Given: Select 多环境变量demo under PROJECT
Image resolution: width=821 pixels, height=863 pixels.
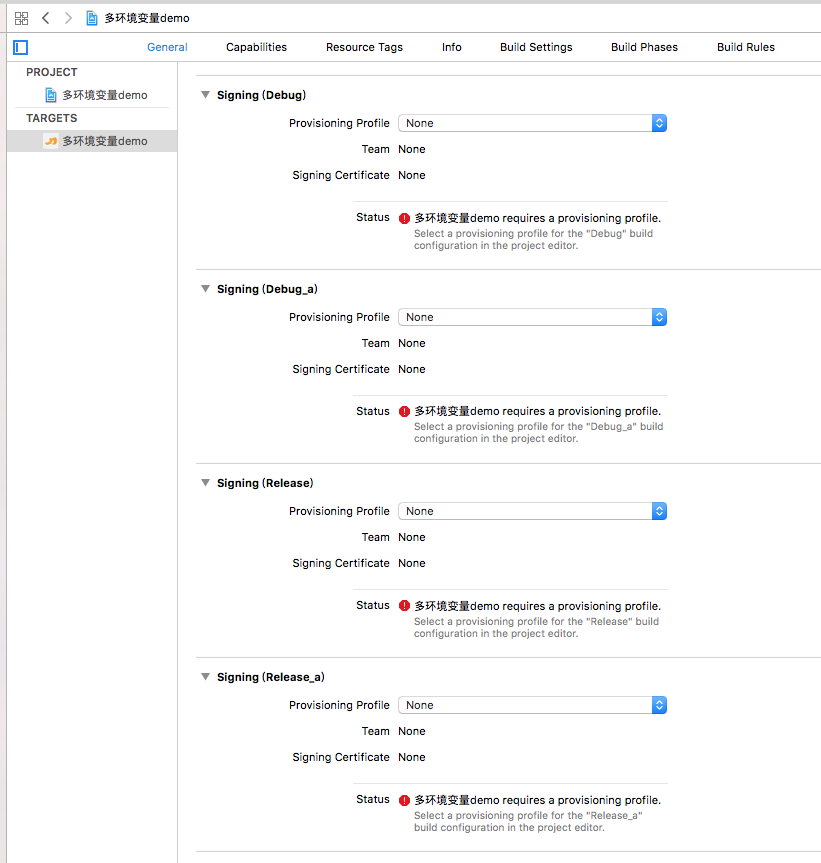Looking at the screenshot, I should click(105, 95).
